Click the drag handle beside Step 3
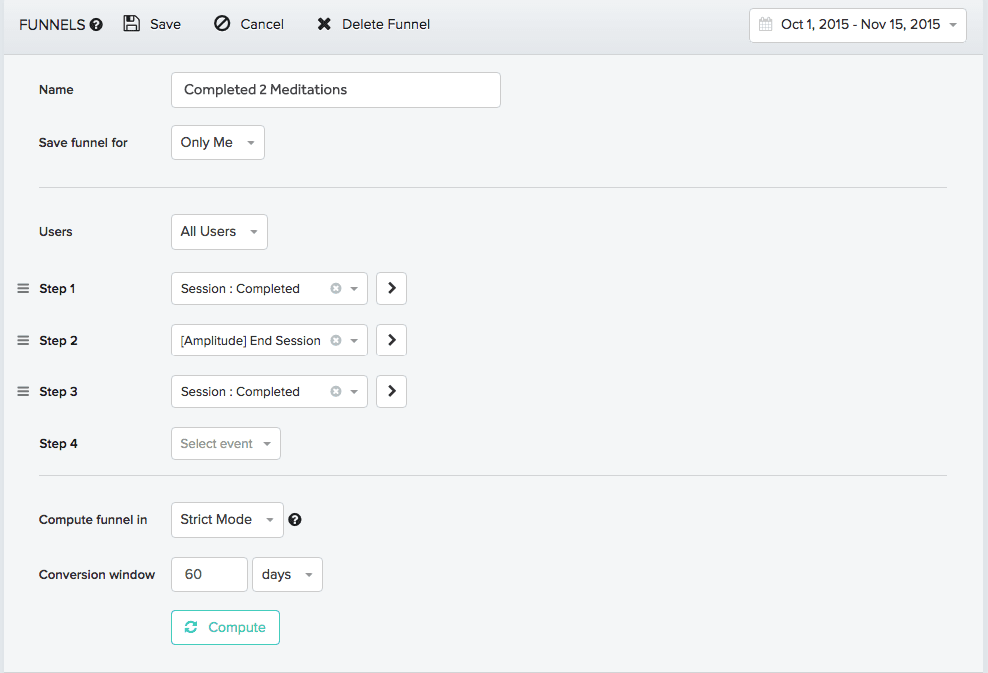The height and width of the screenshot is (673, 988). pyautogui.click(x=22, y=391)
